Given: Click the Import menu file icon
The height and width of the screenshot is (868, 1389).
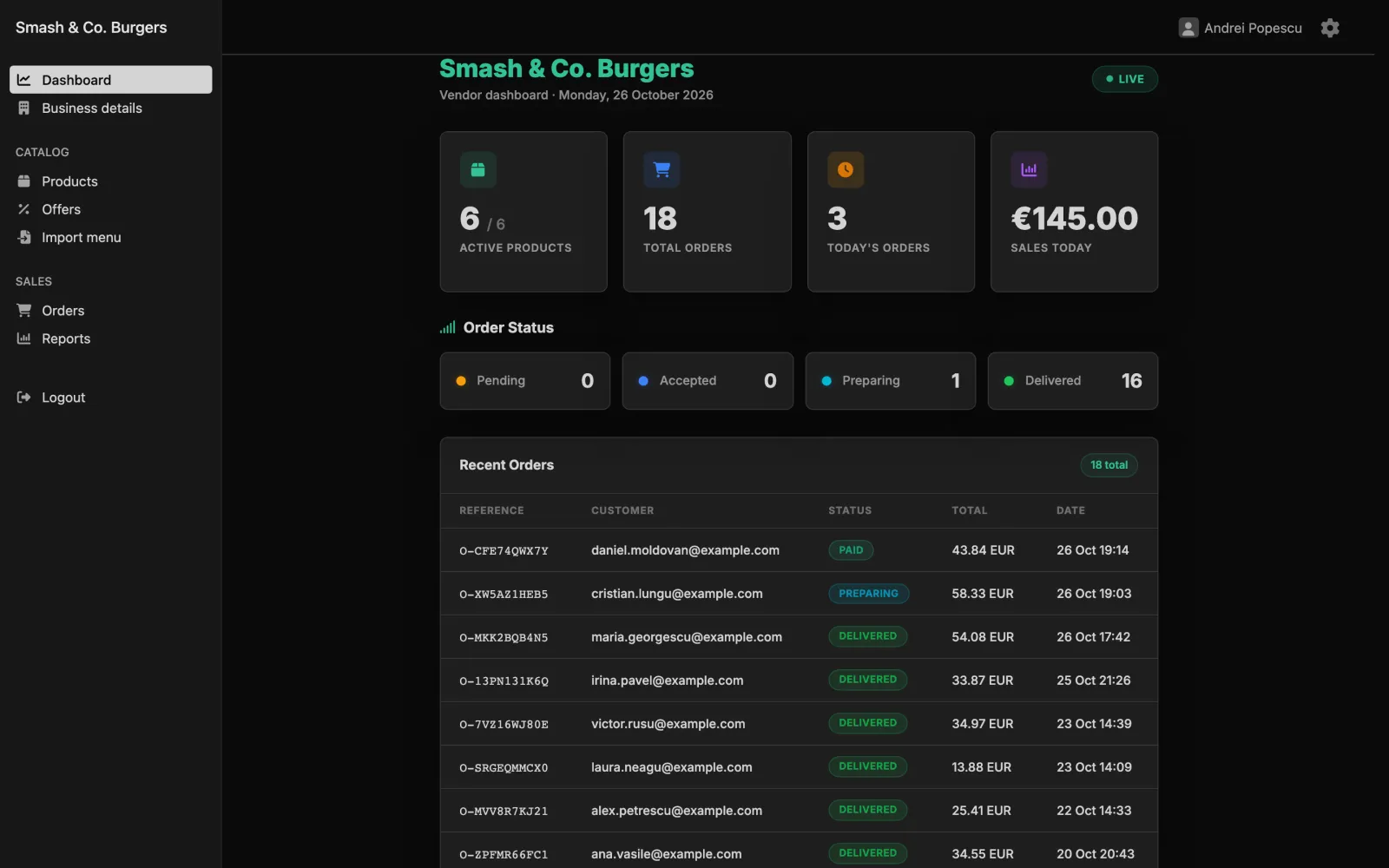Looking at the screenshot, I should click(24, 237).
